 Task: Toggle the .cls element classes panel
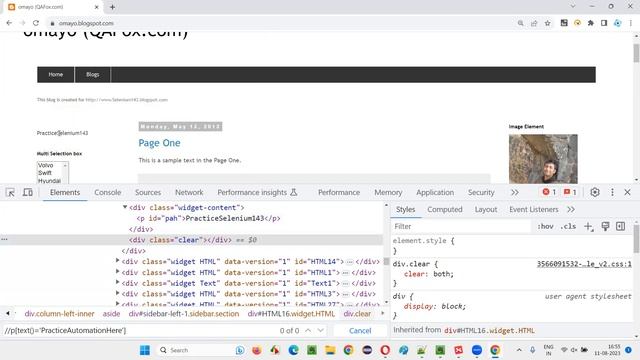[568, 226]
